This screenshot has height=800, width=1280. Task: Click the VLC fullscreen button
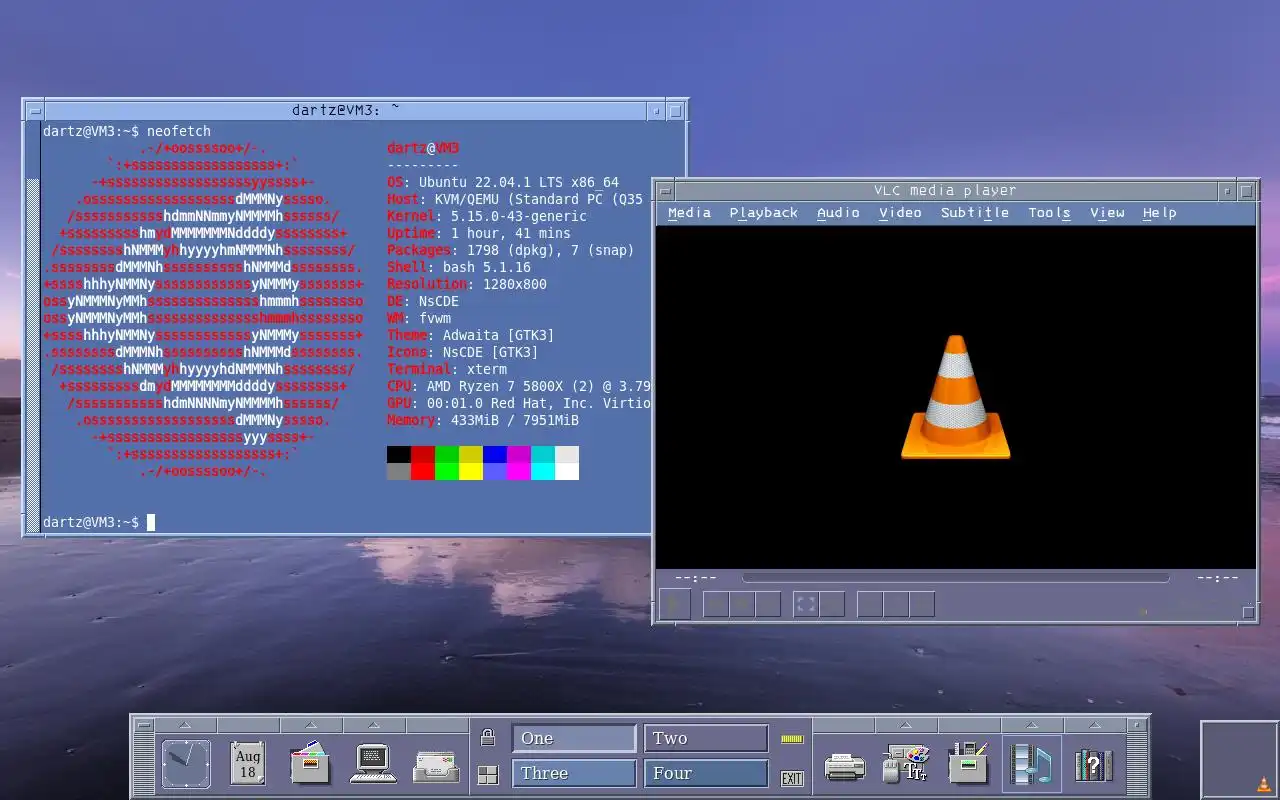click(806, 604)
